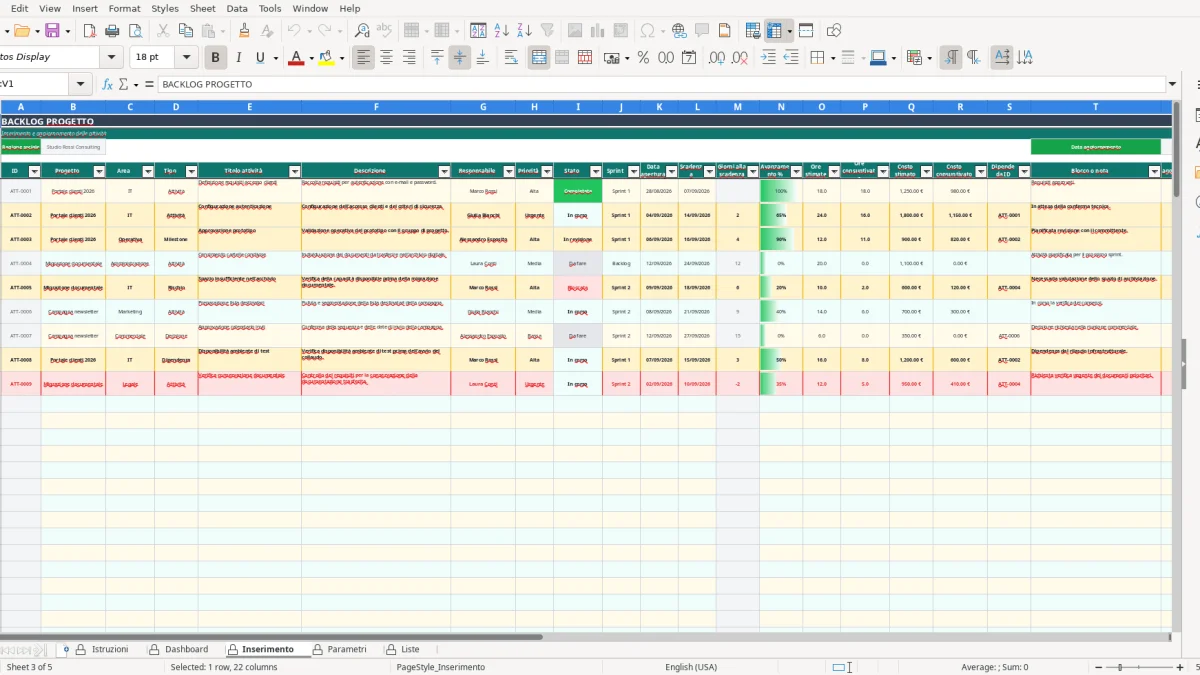Click the Cut scissors icon
1200x675 pixels.
(162, 31)
